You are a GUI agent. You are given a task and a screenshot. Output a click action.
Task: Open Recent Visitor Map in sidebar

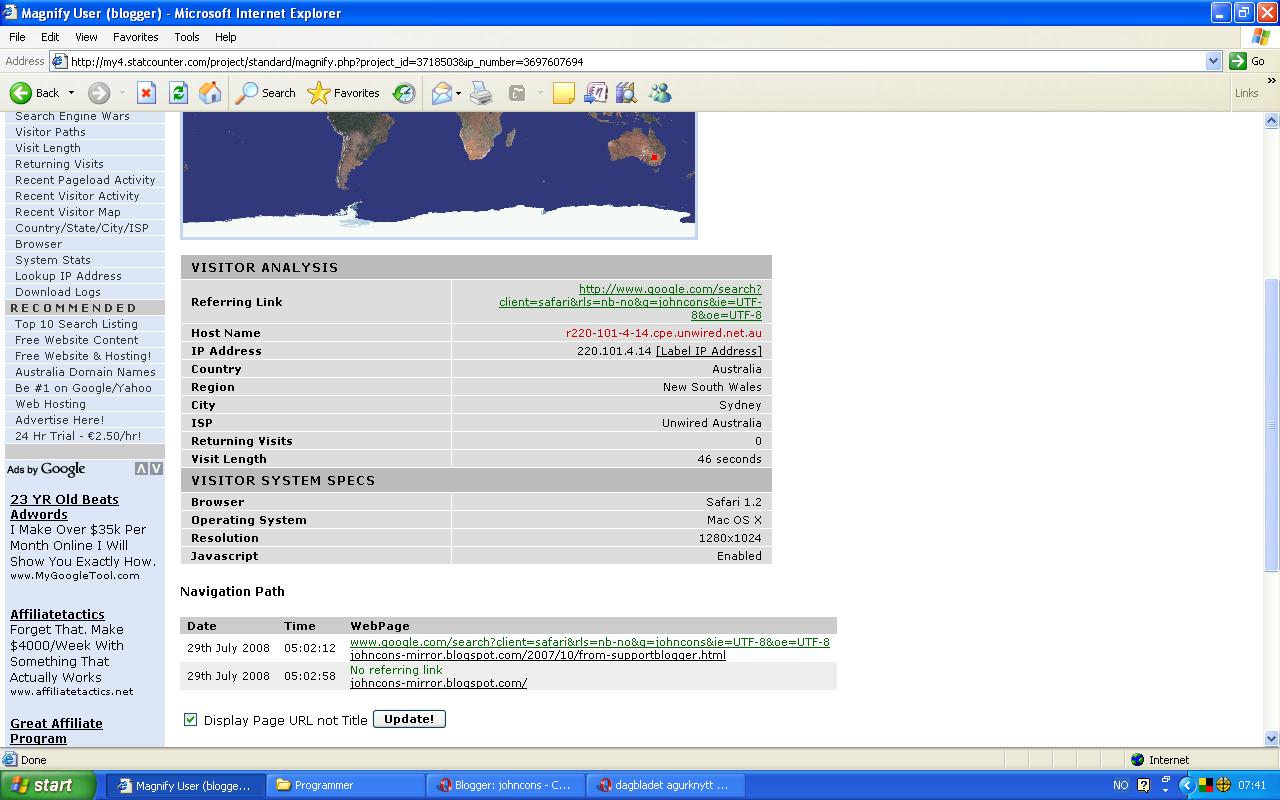tap(68, 212)
